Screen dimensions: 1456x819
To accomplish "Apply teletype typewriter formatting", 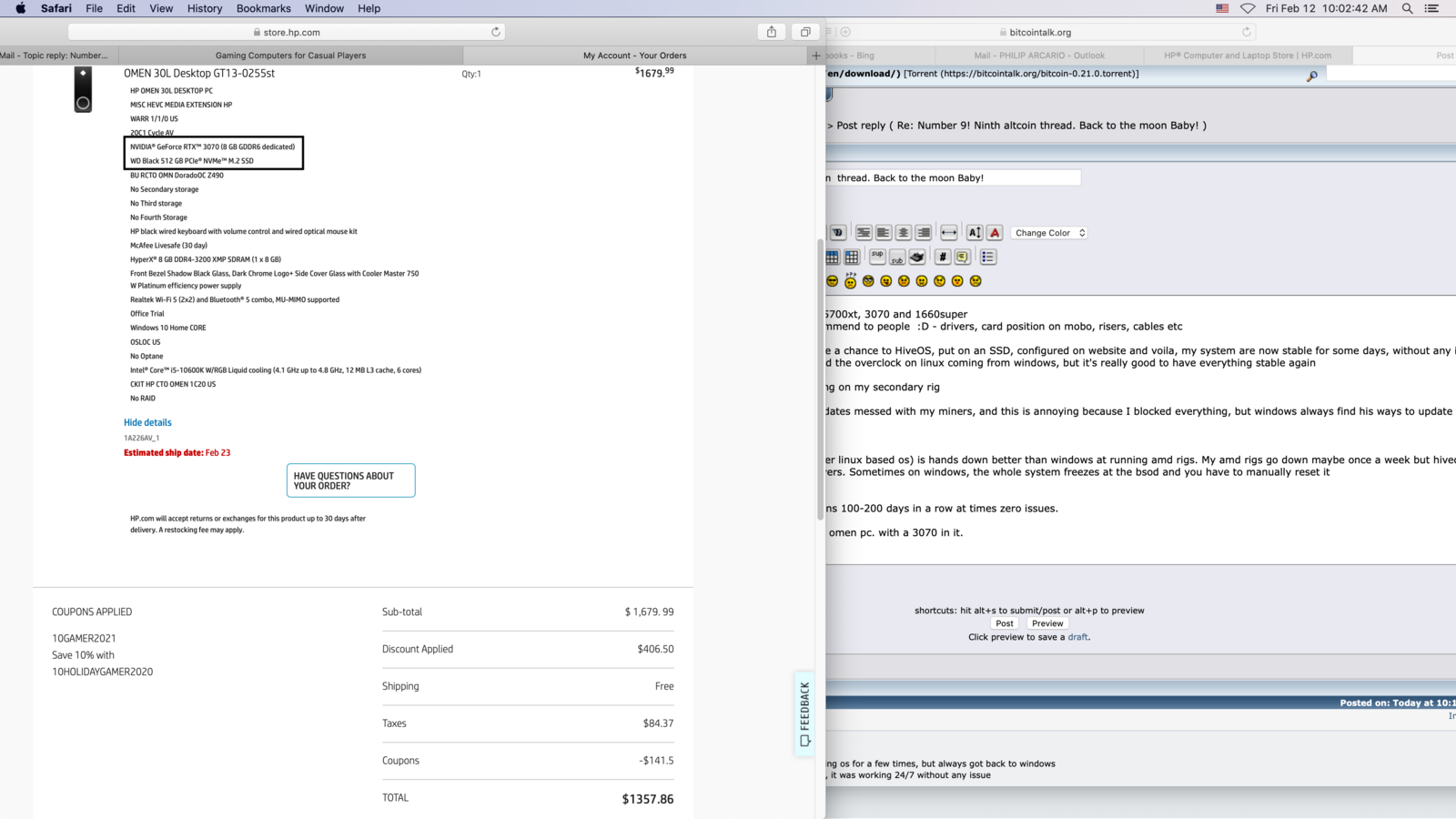I will (x=917, y=257).
